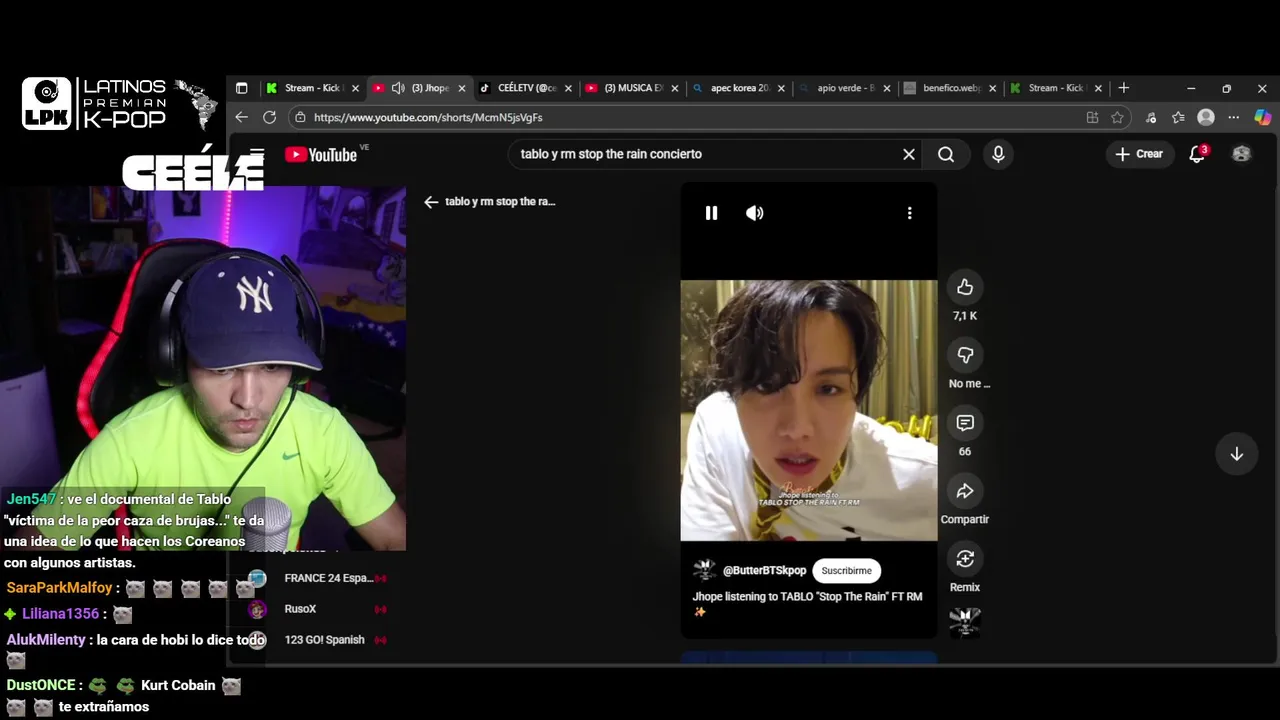
Task: Open the Copilot icon in browser toolbar
Action: pyautogui.click(x=1263, y=117)
